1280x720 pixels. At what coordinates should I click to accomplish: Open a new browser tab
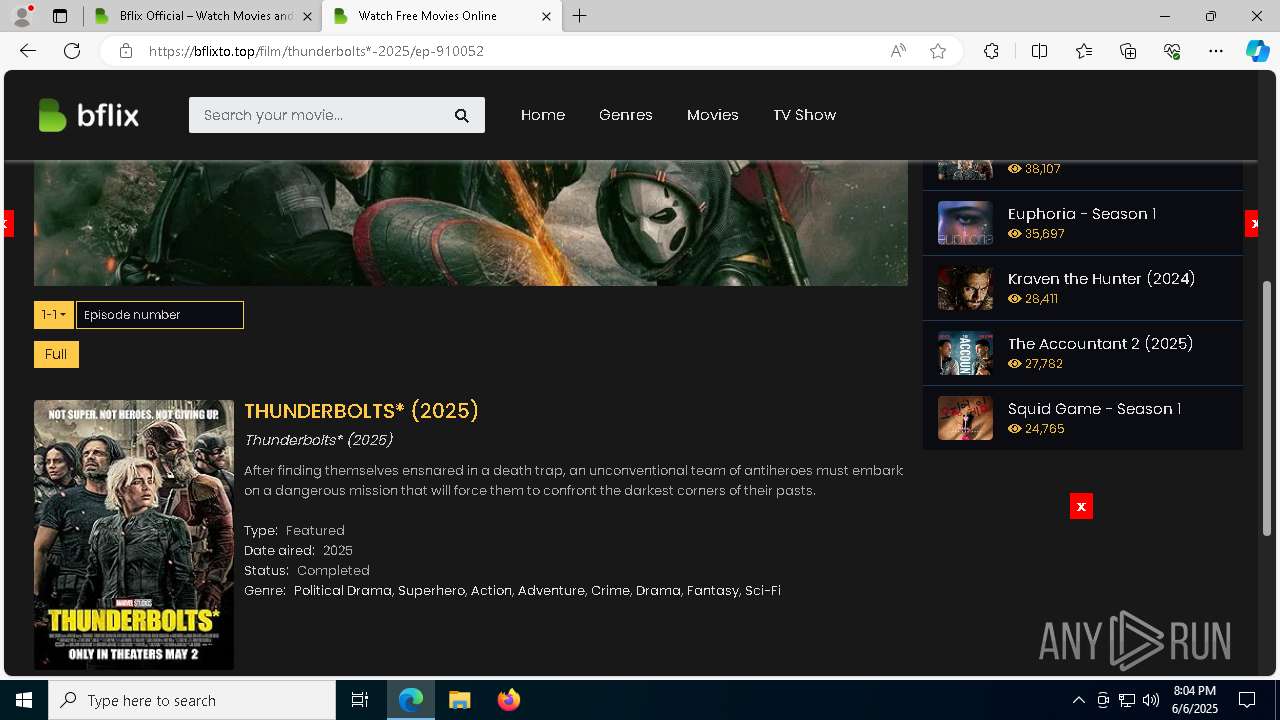579,16
